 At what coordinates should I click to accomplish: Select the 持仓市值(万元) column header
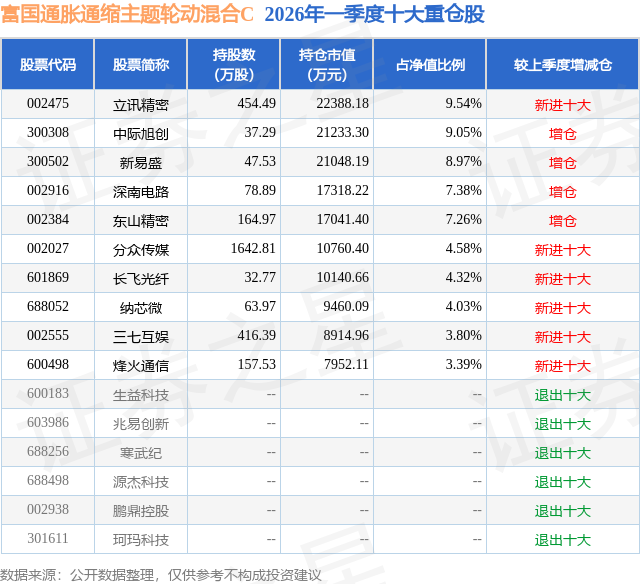coord(327,64)
